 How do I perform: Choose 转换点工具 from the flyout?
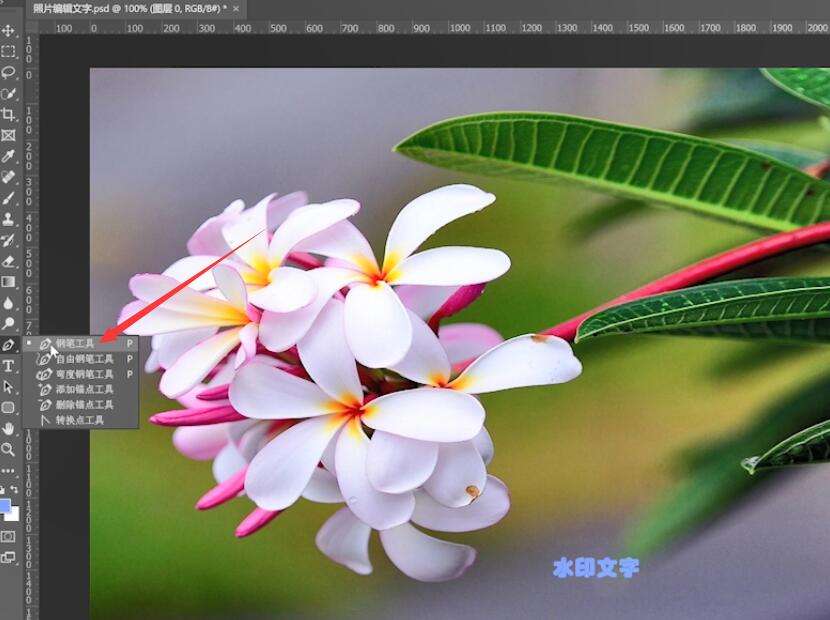pyautogui.click(x=80, y=420)
